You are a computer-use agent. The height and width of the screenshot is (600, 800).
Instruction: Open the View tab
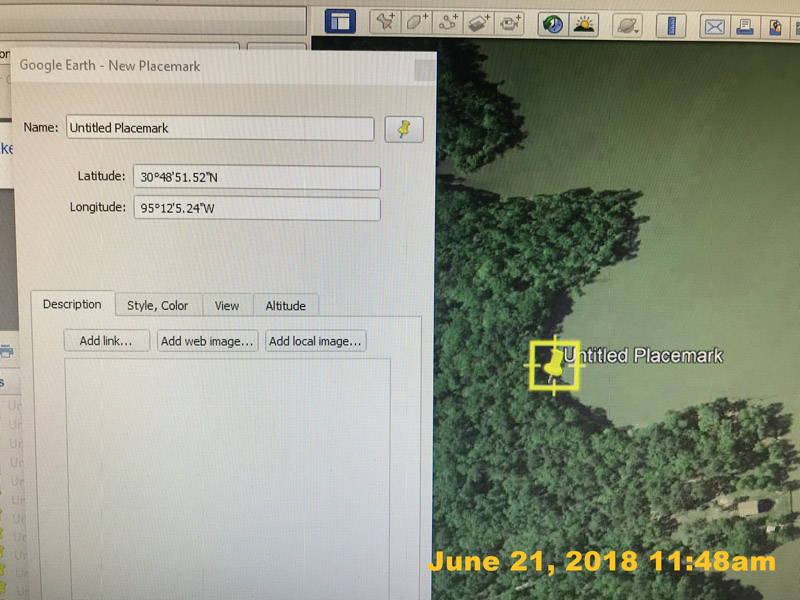[227, 305]
